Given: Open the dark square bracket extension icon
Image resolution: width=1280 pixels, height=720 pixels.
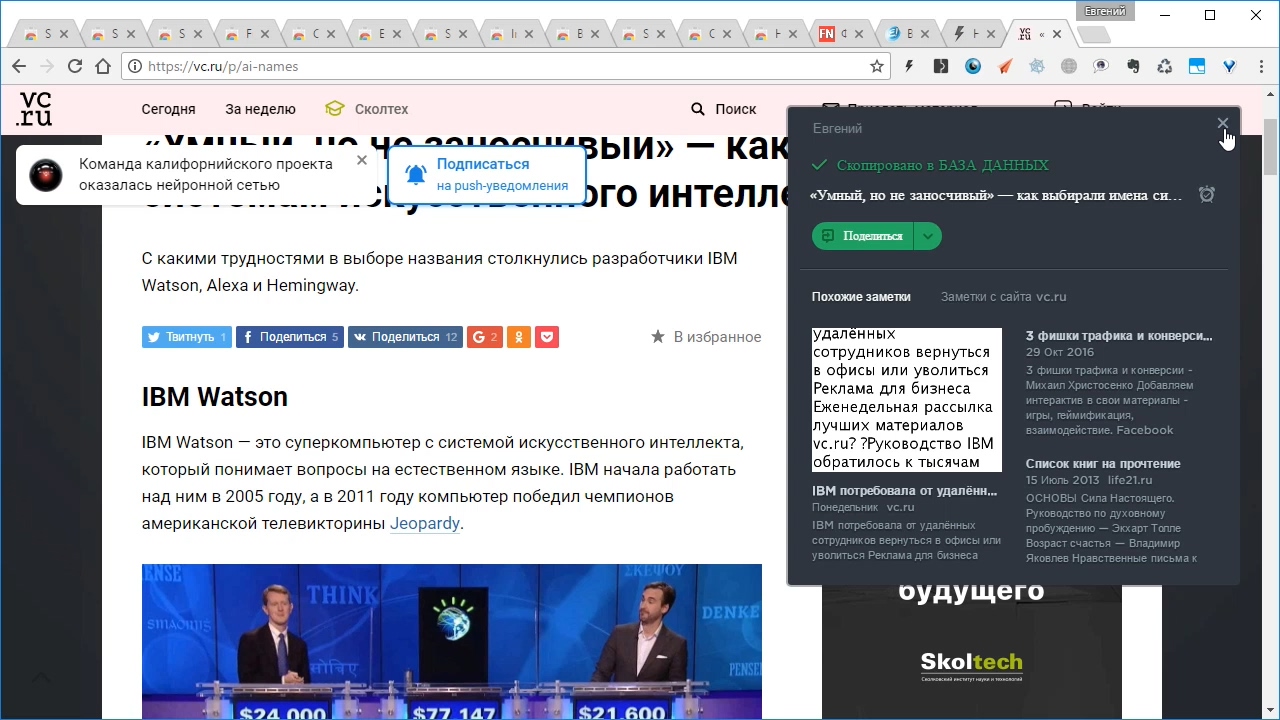Looking at the screenshot, I should point(941,66).
